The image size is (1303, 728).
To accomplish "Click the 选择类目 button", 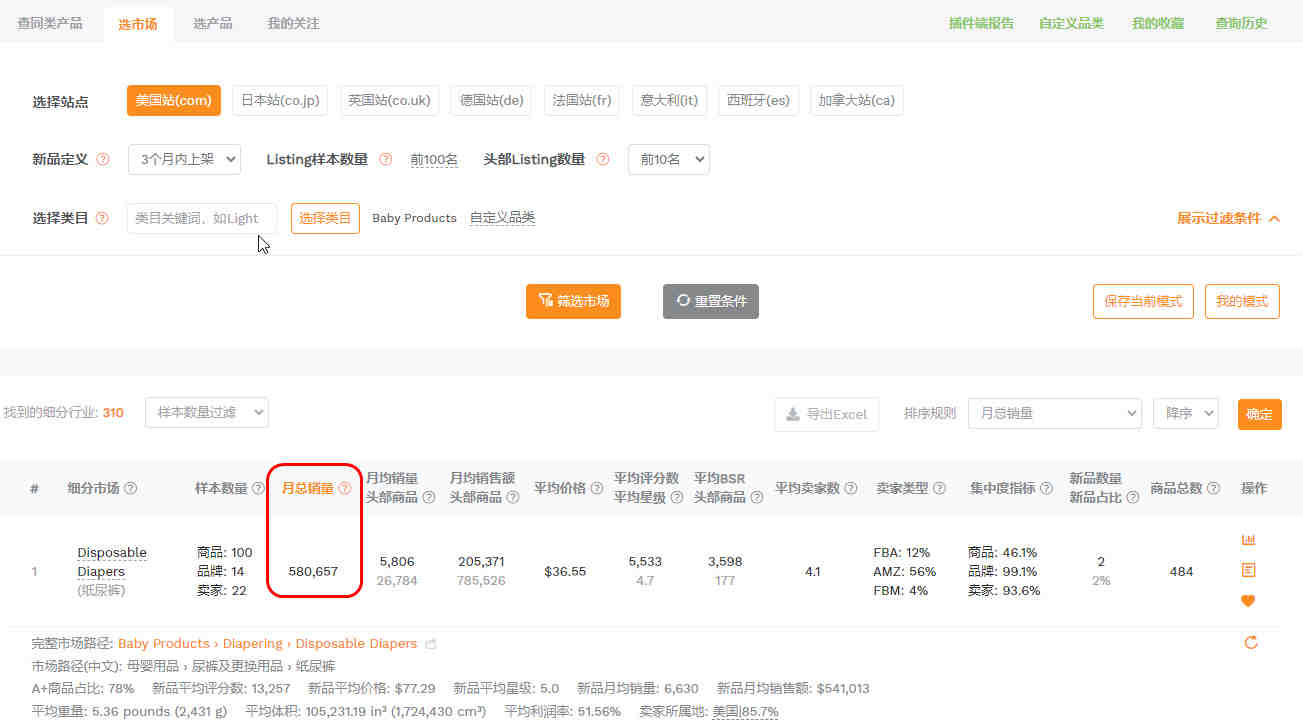I will (325, 218).
